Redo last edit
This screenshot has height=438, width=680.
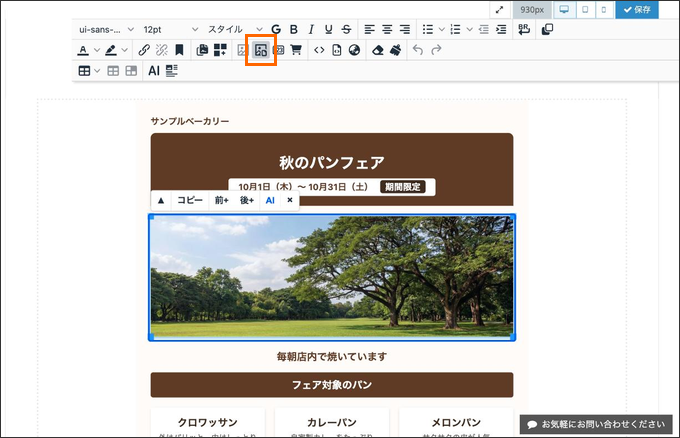click(x=436, y=50)
